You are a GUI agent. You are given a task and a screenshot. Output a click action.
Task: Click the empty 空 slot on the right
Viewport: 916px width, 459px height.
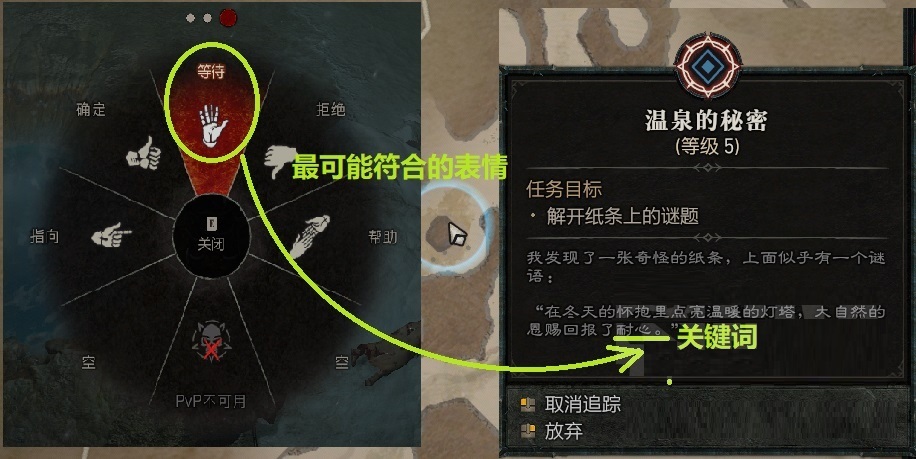(x=342, y=363)
